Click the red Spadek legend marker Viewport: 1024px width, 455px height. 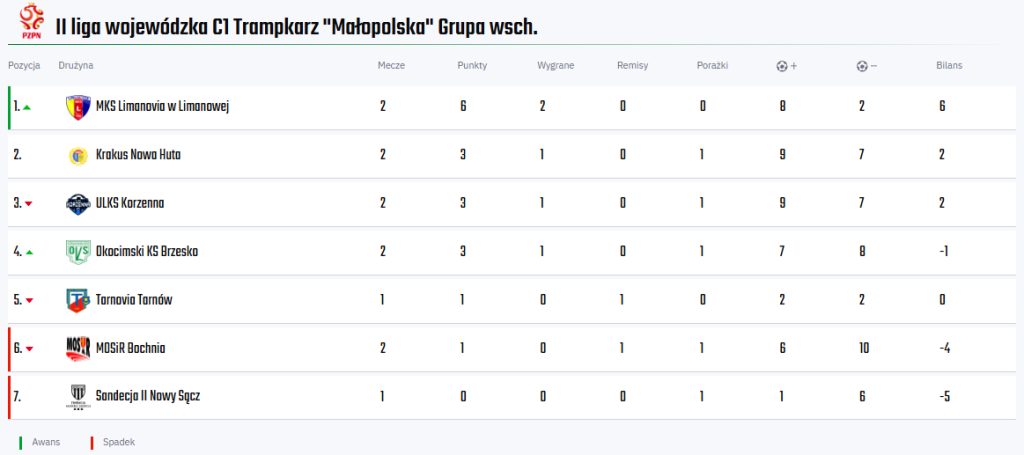tap(92, 443)
